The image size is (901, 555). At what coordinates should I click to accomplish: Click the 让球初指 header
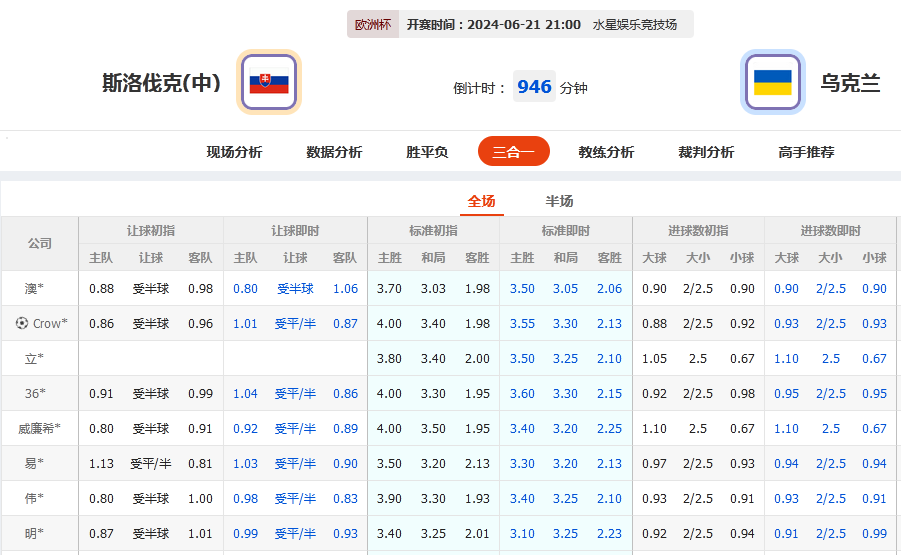pyautogui.click(x=151, y=231)
